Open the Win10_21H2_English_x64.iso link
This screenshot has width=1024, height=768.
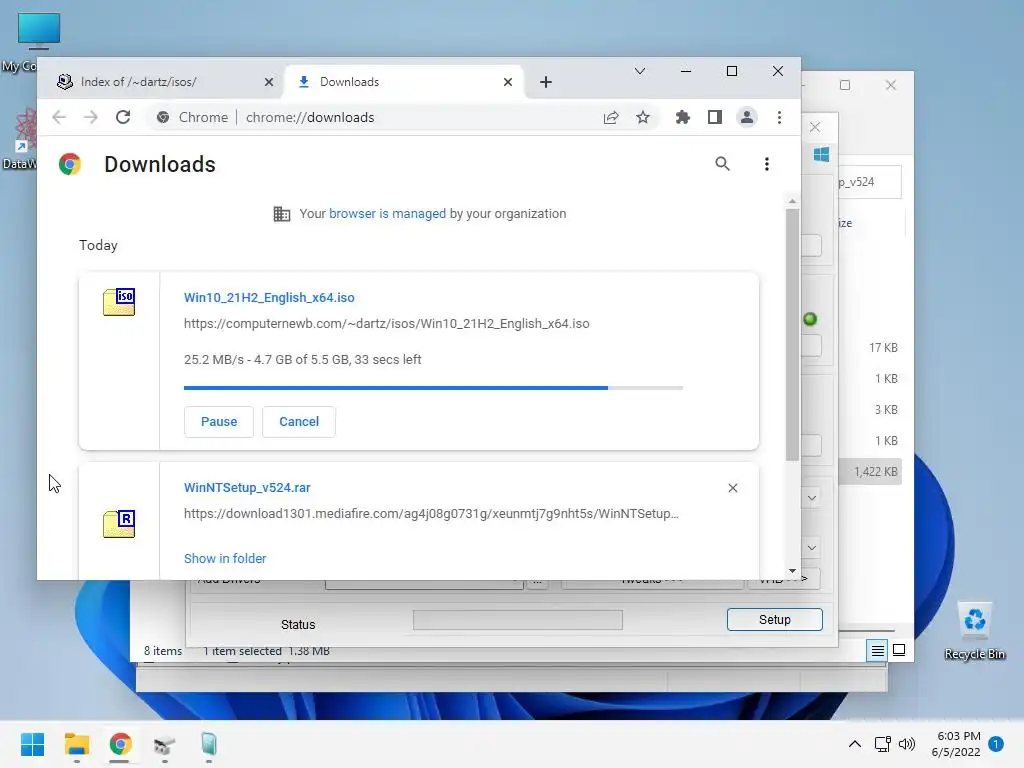[269, 298]
